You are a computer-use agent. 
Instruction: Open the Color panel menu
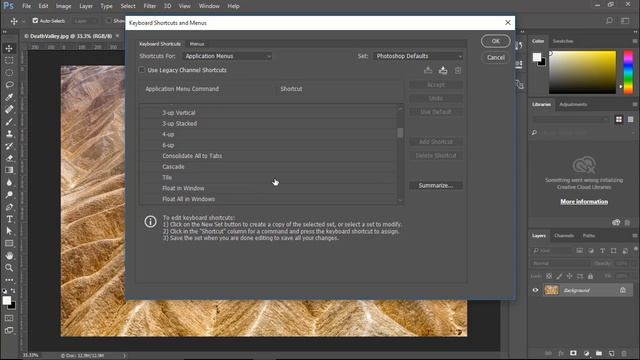coord(635,41)
